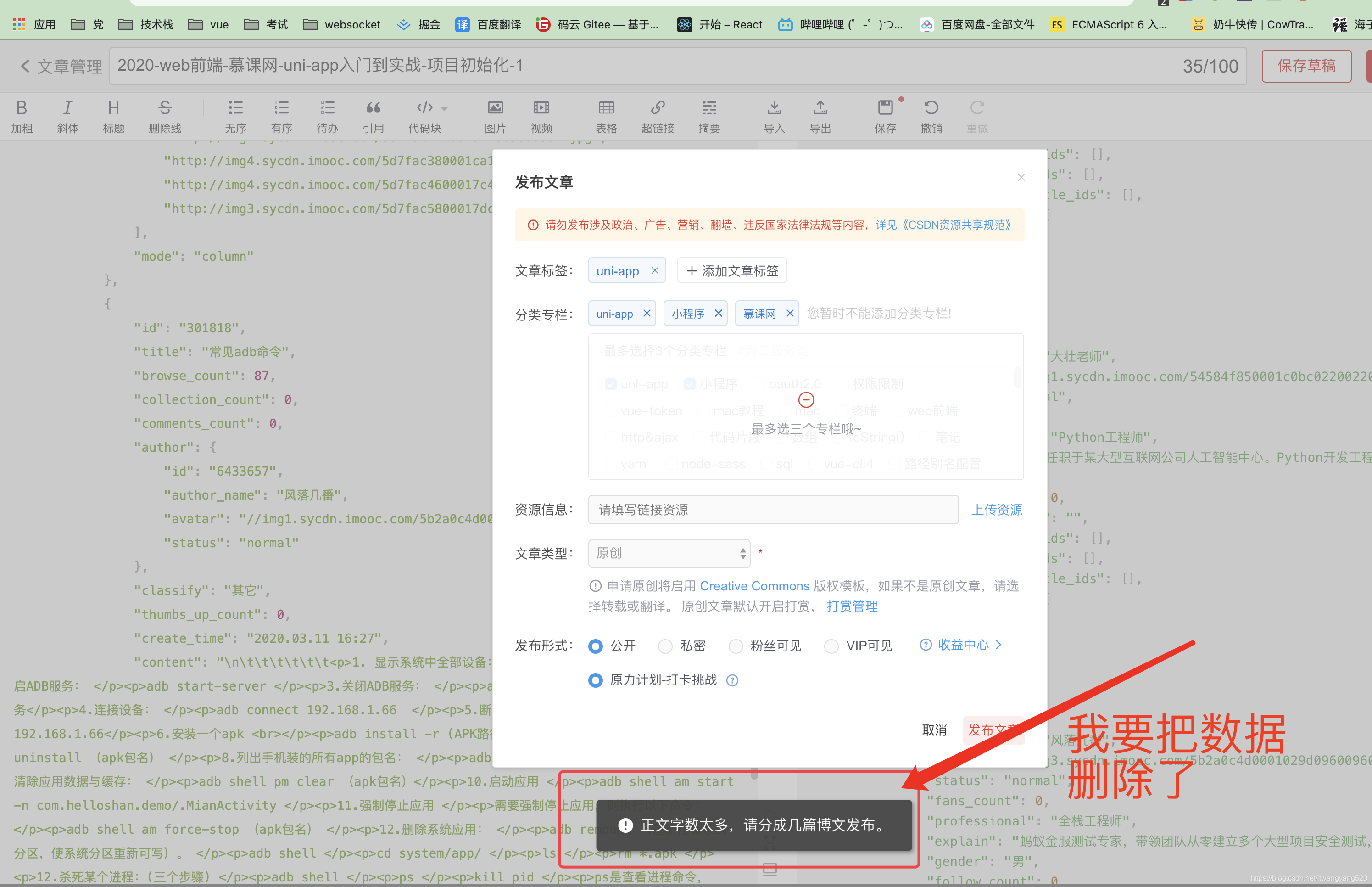1372x887 pixels.
Task: Go back to 文章管理
Action: [x=61, y=66]
